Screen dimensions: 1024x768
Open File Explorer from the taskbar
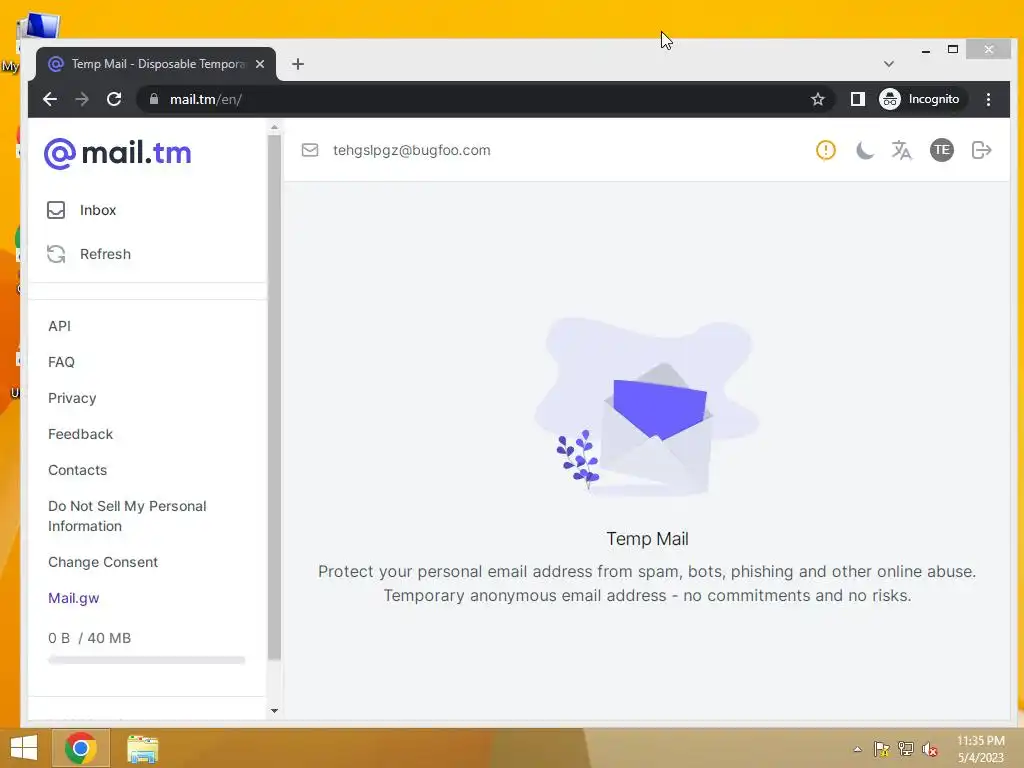point(142,748)
